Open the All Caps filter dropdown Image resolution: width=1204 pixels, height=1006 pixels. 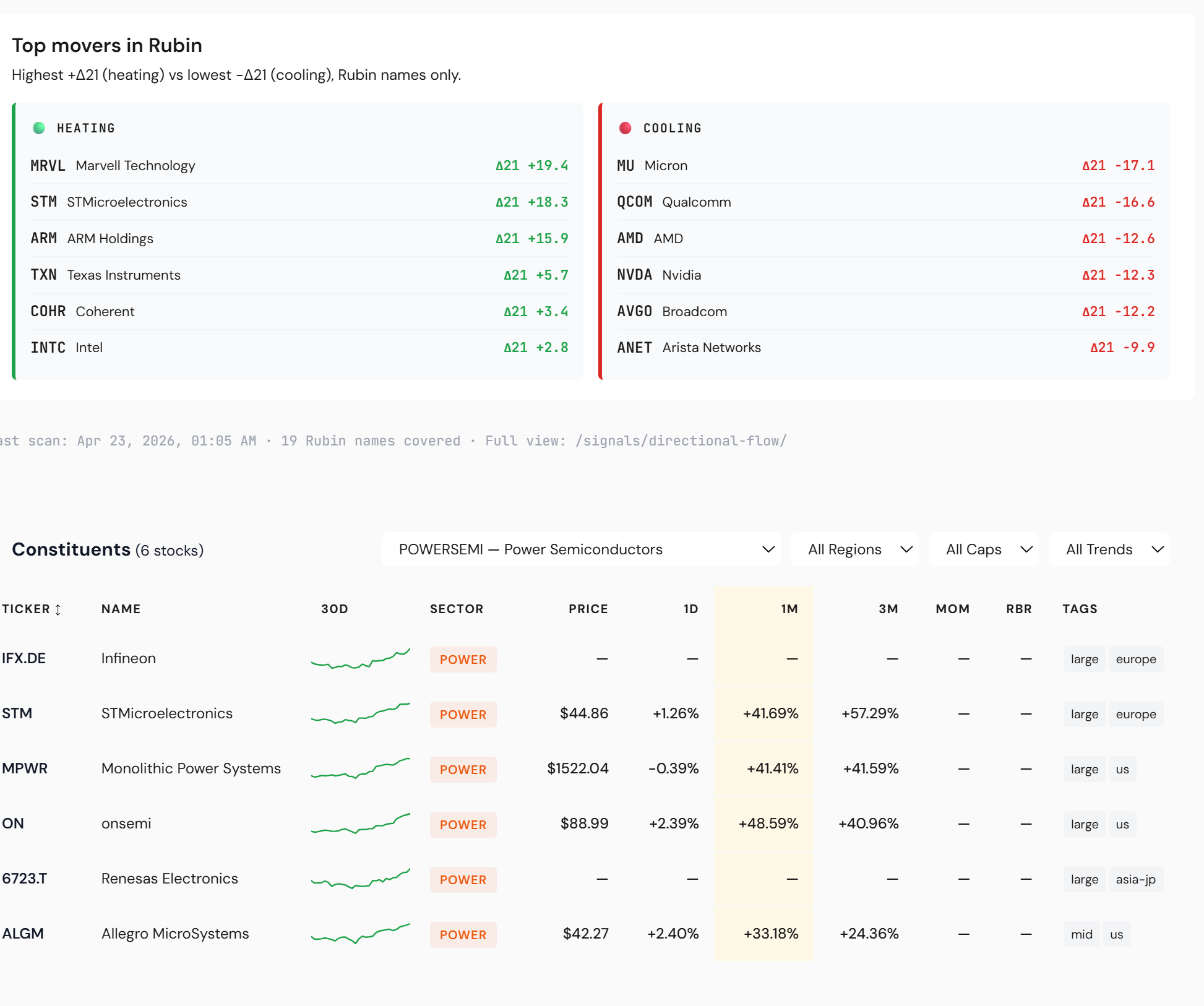coord(984,549)
